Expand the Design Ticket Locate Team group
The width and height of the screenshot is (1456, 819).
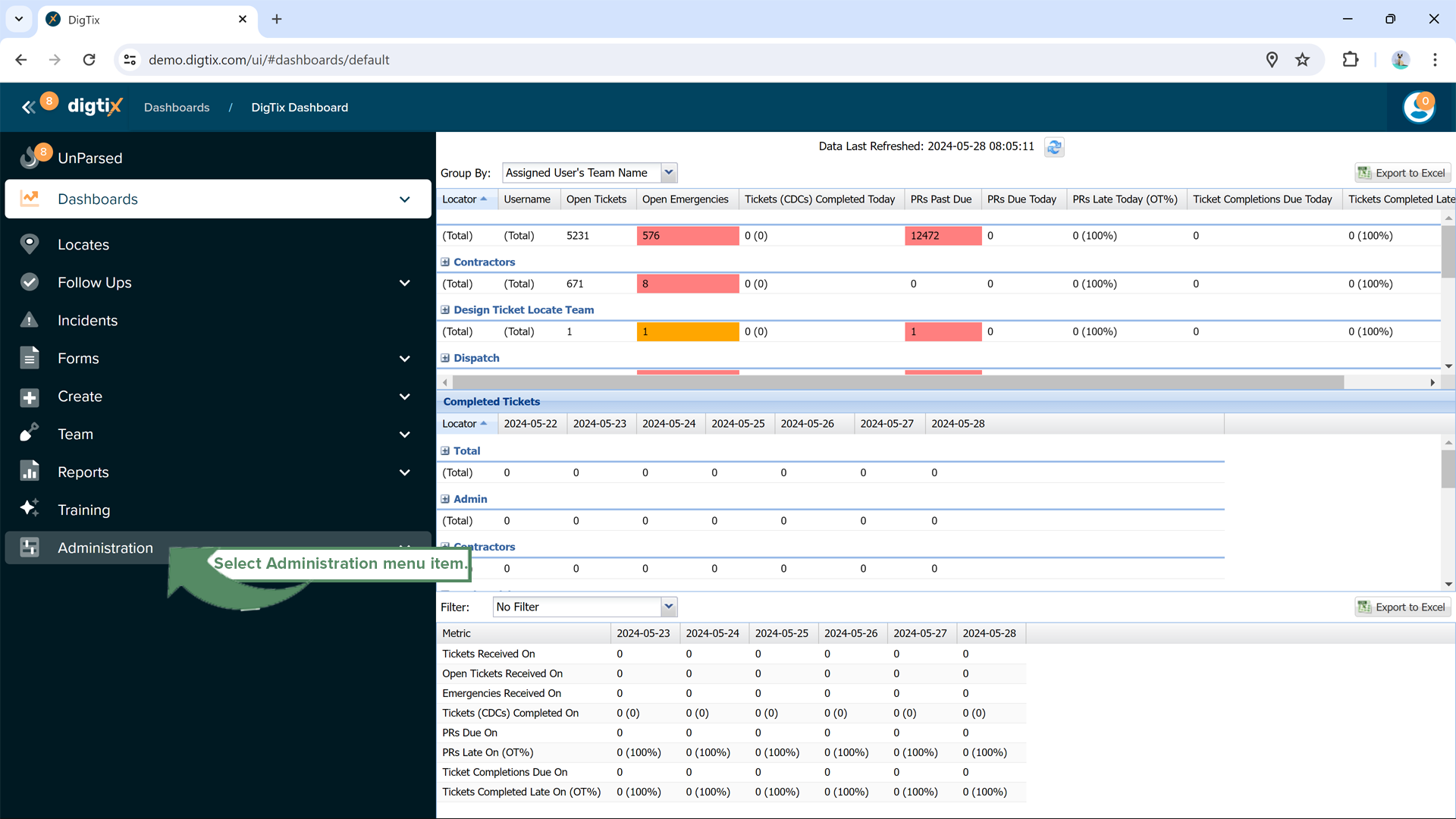click(x=445, y=310)
